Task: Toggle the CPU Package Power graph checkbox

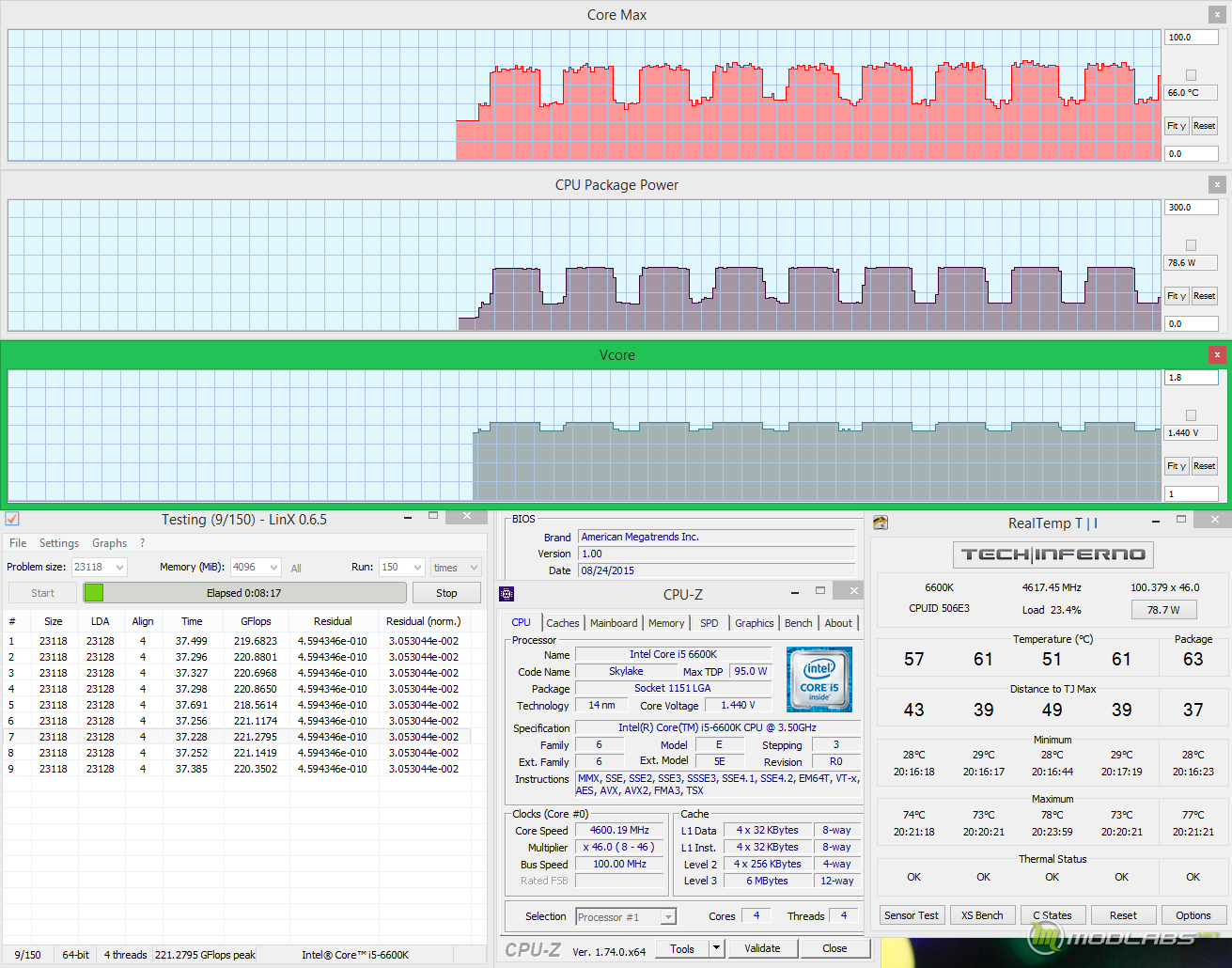Action: click(x=1192, y=245)
